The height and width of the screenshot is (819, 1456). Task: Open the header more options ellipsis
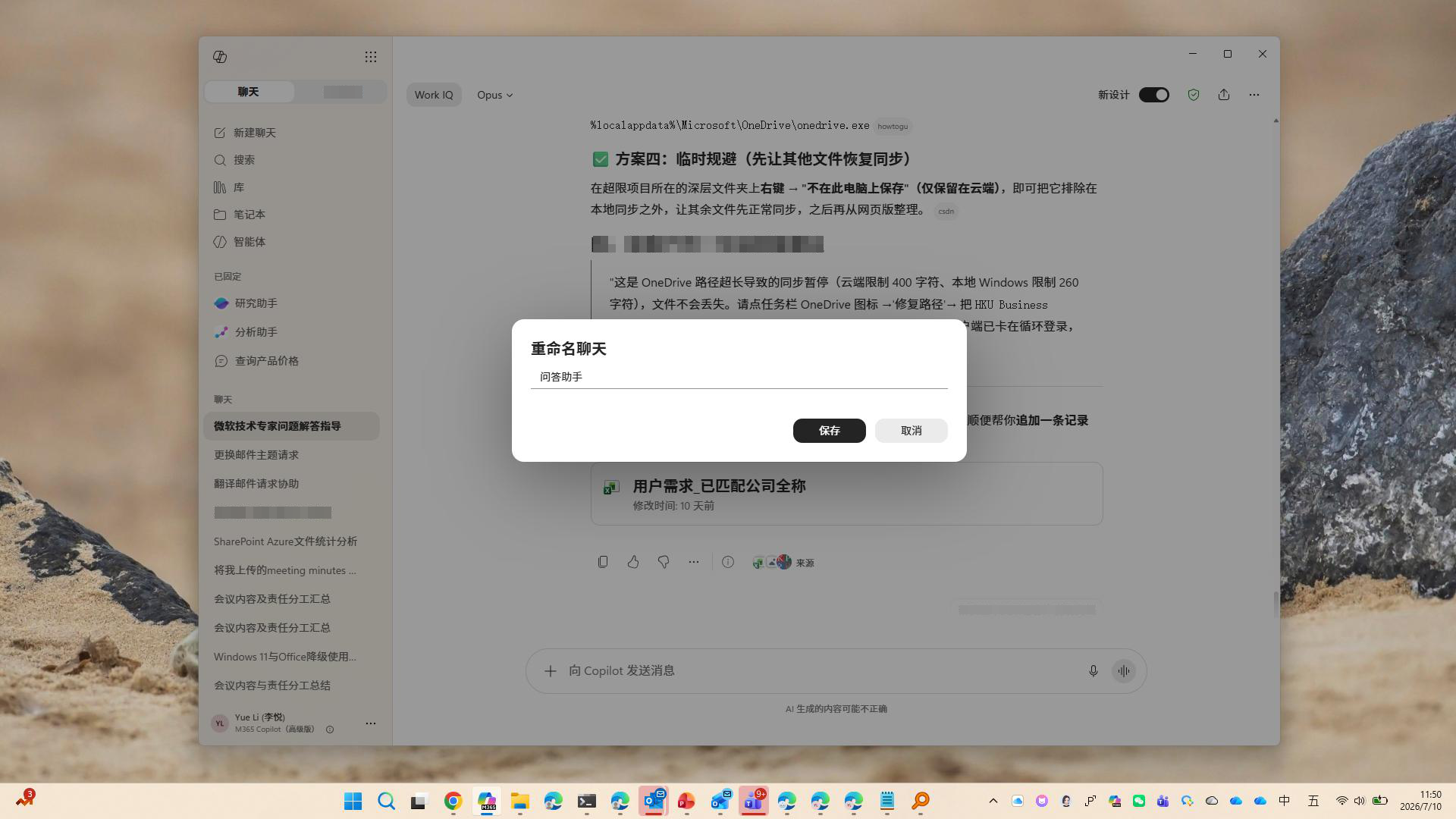pos(1254,95)
